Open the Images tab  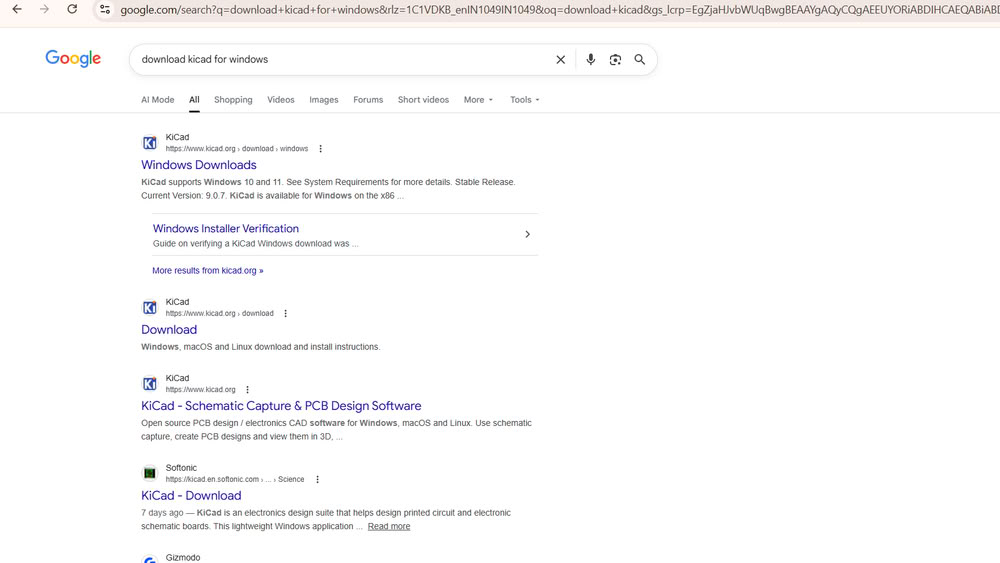tap(323, 99)
